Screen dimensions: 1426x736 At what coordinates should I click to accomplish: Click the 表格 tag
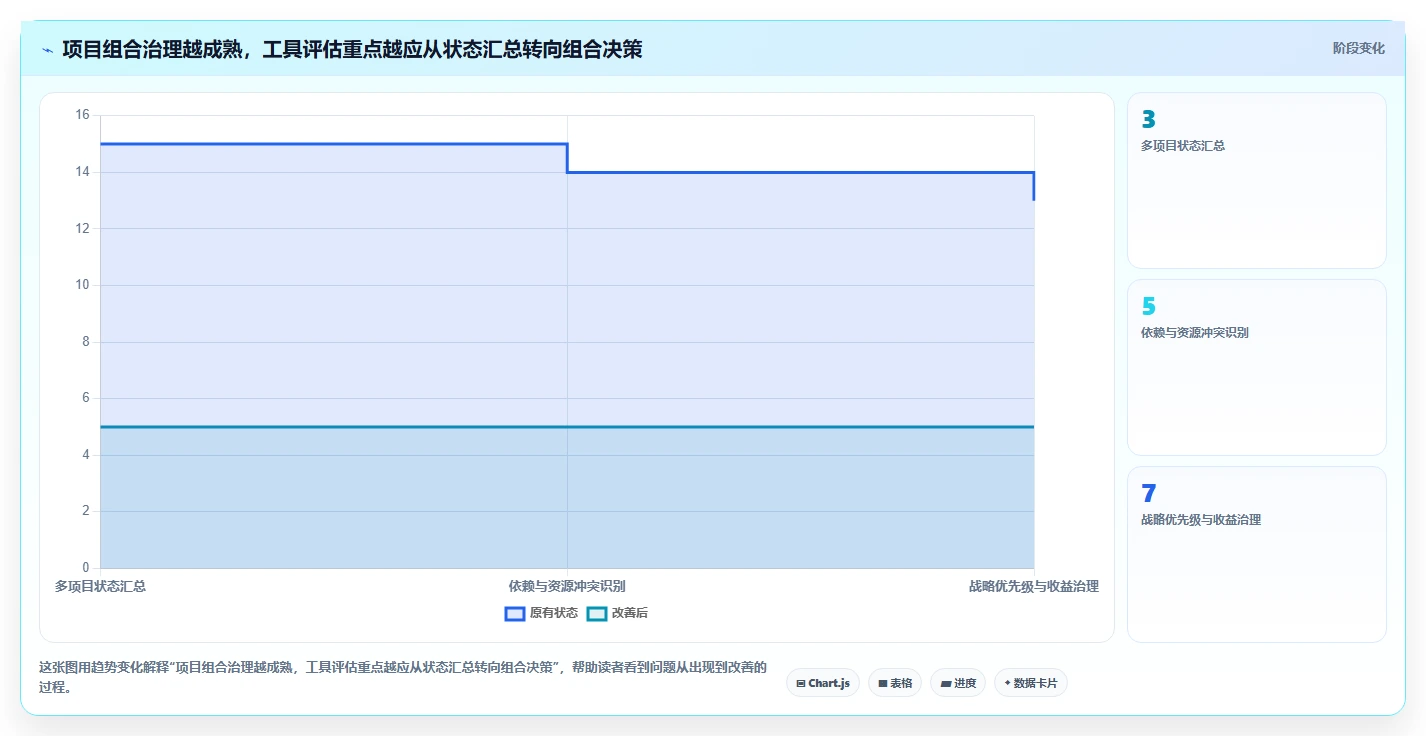(895, 683)
